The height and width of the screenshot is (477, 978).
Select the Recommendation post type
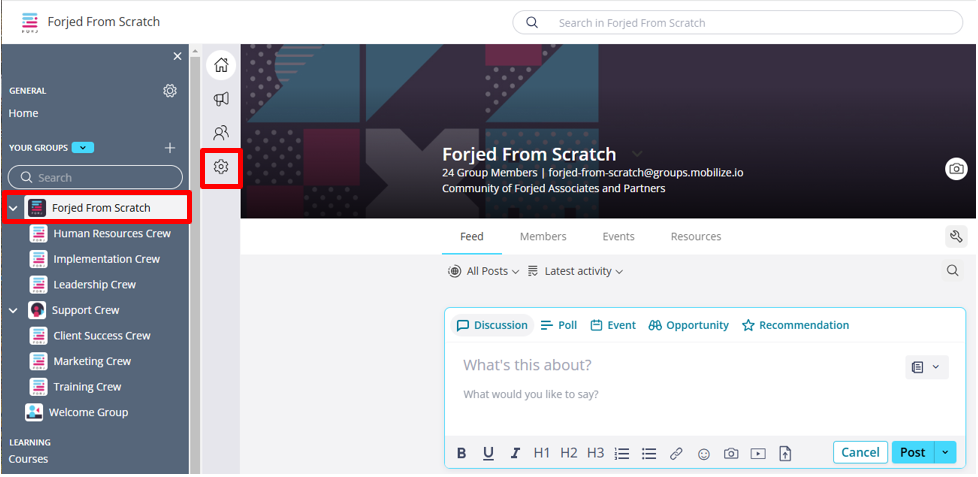[795, 325]
